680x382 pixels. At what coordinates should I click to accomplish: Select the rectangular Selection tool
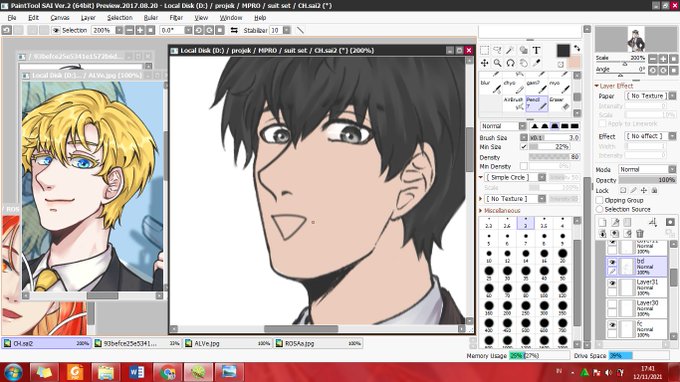484,51
